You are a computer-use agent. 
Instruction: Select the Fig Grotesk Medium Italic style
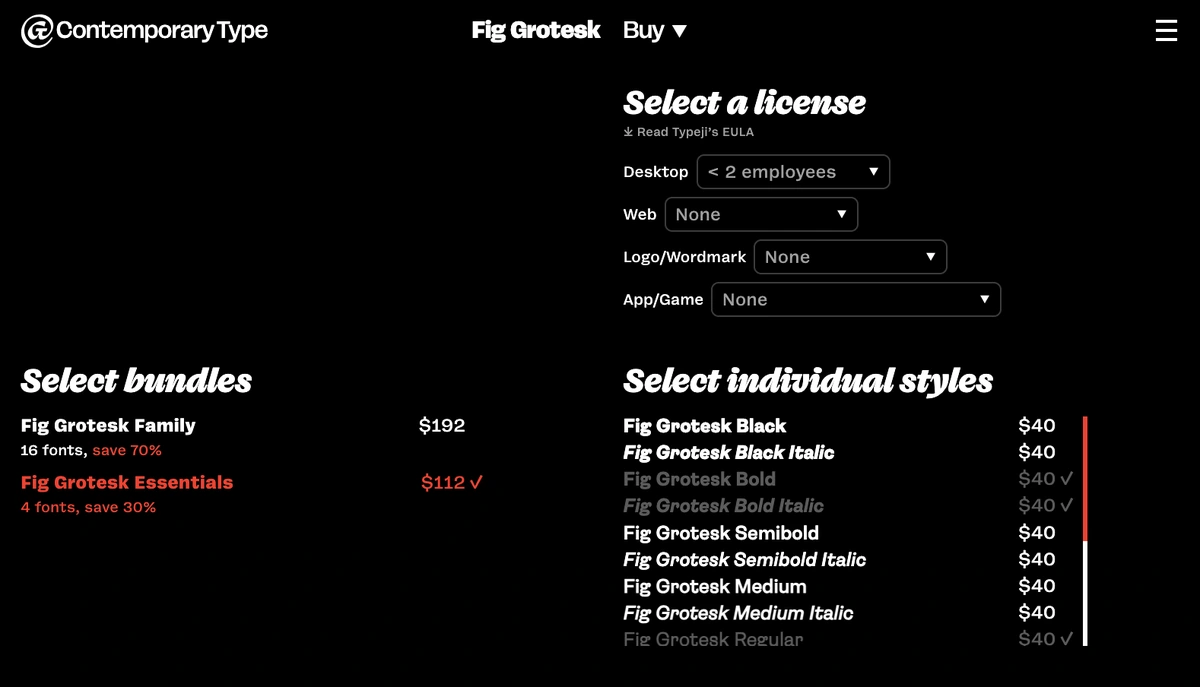tap(737, 613)
